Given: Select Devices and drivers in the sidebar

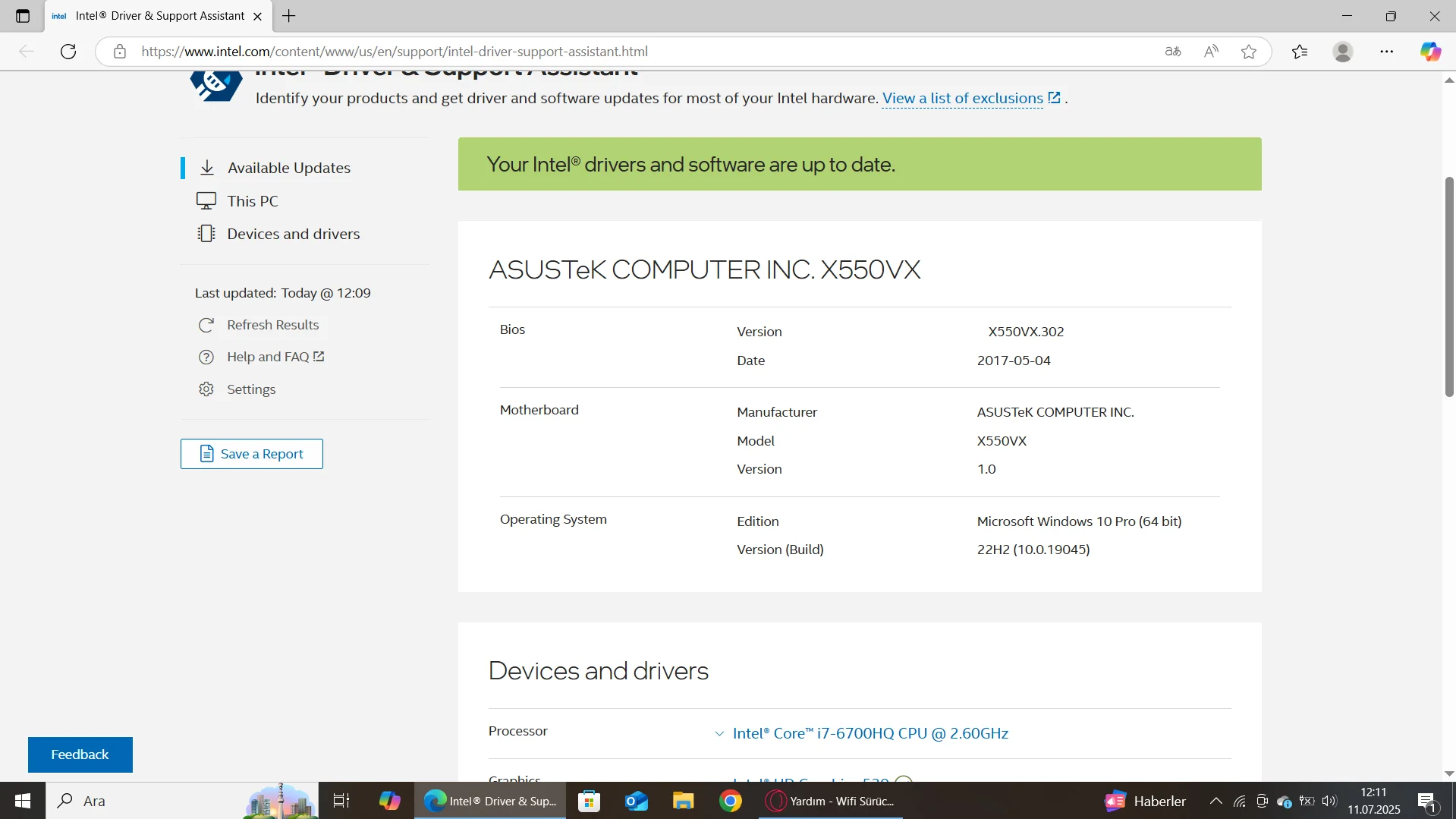Looking at the screenshot, I should click(293, 234).
